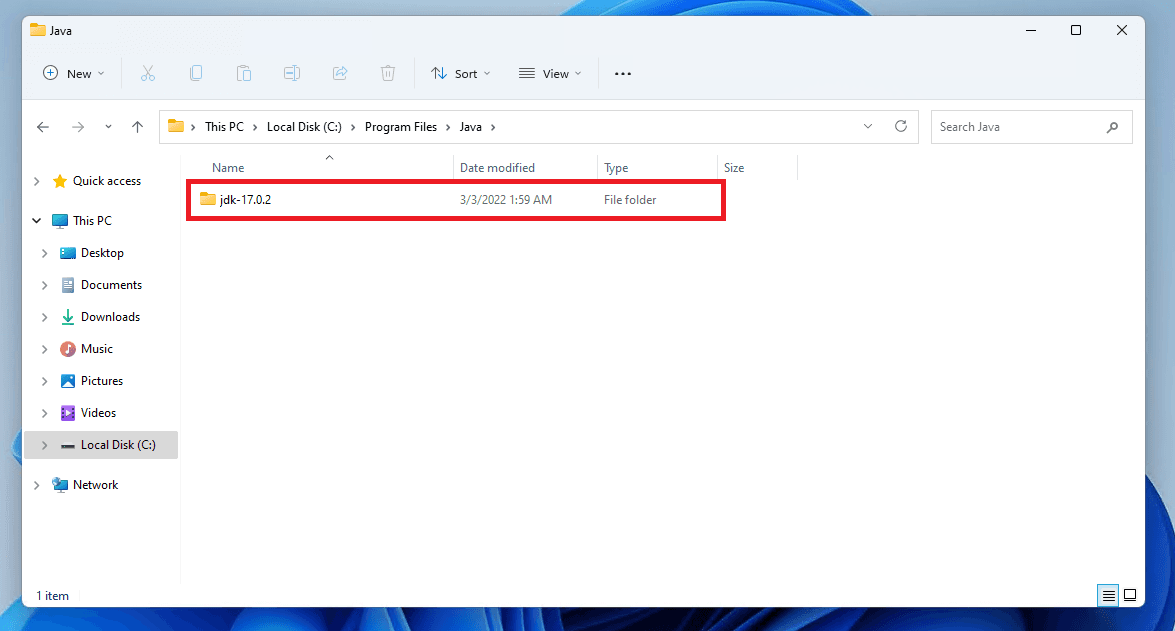The height and width of the screenshot is (631, 1175).
Task: Click the Java breadcrumb segment
Action: [471, 127]
